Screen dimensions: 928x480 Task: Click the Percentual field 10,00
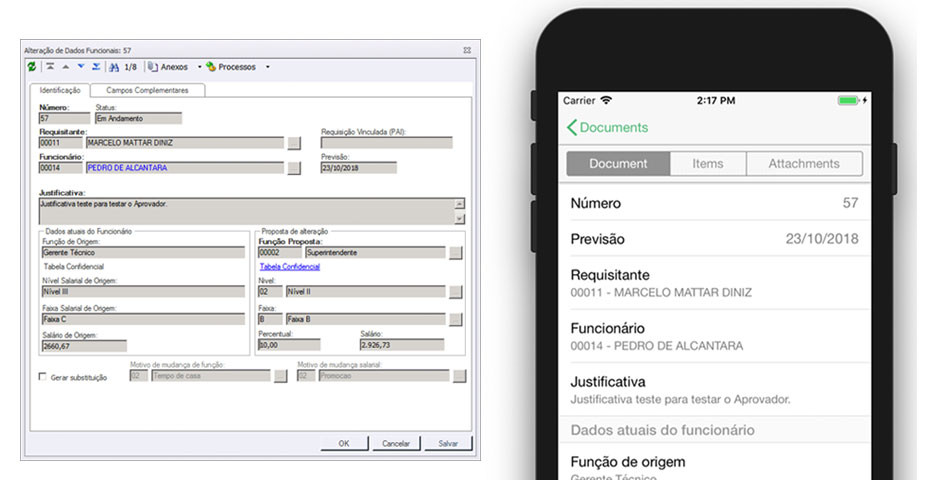point(289,345)
